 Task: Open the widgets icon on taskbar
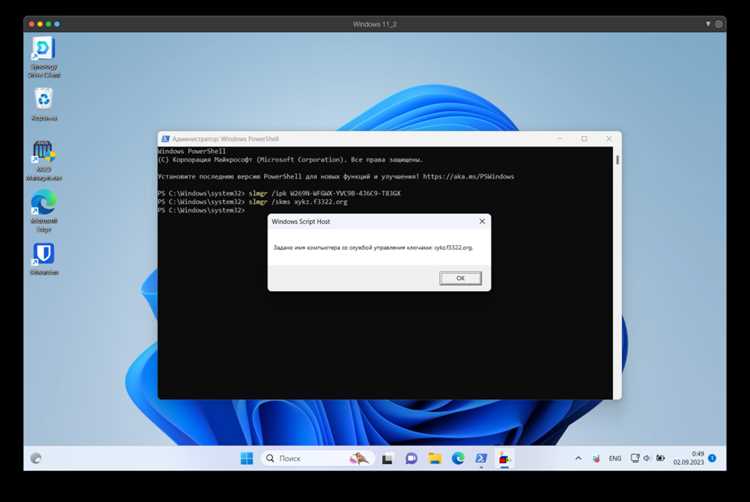pos(36,458)
